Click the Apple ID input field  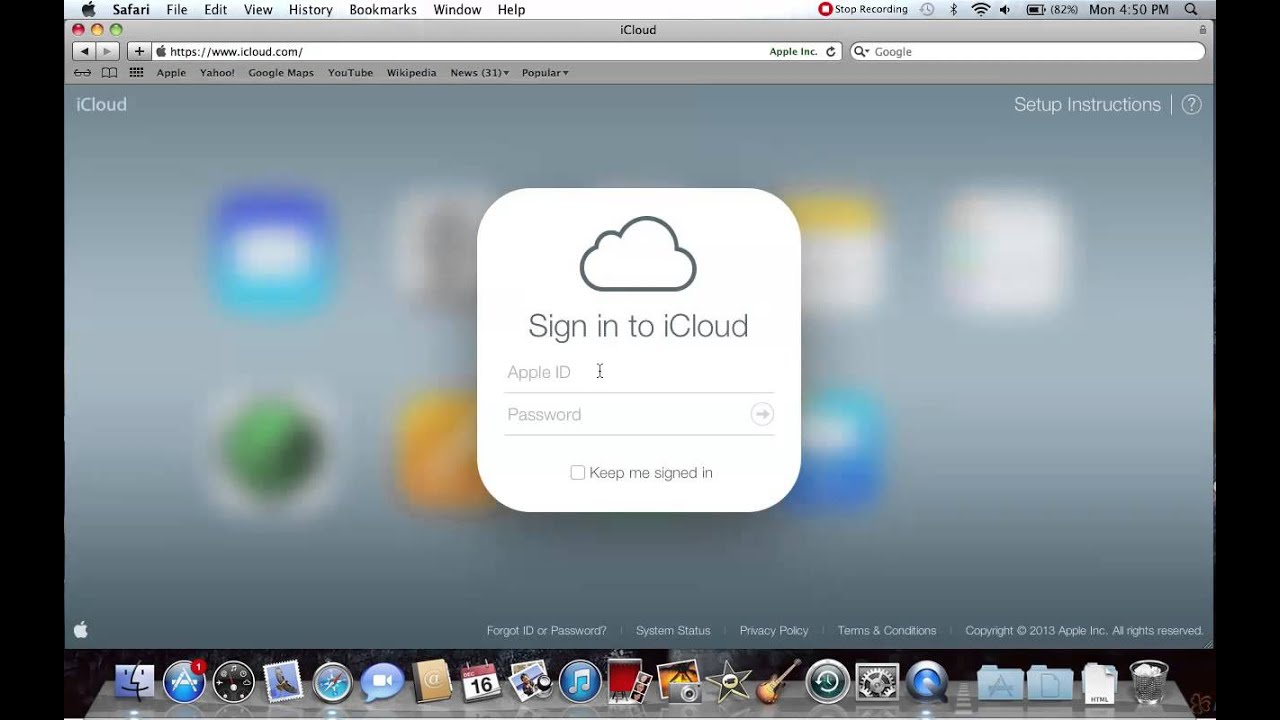click(x=639, y=372)
